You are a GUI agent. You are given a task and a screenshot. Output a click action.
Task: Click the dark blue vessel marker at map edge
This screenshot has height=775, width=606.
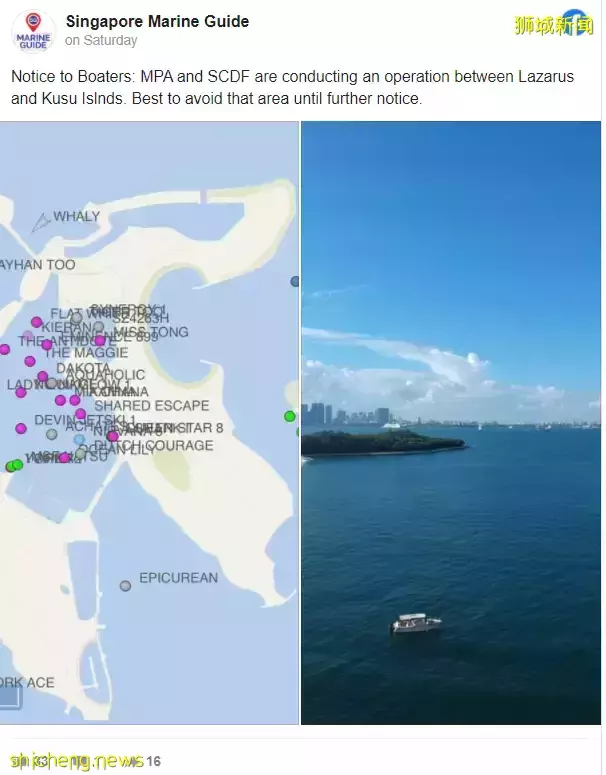pos(295,281)
